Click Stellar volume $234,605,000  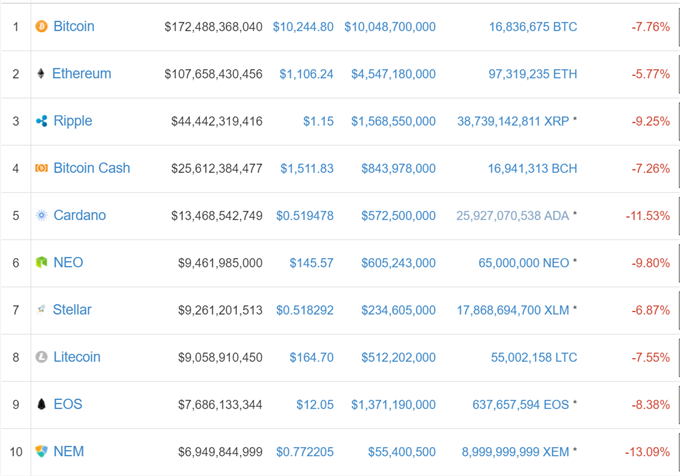tap(399, 310)
